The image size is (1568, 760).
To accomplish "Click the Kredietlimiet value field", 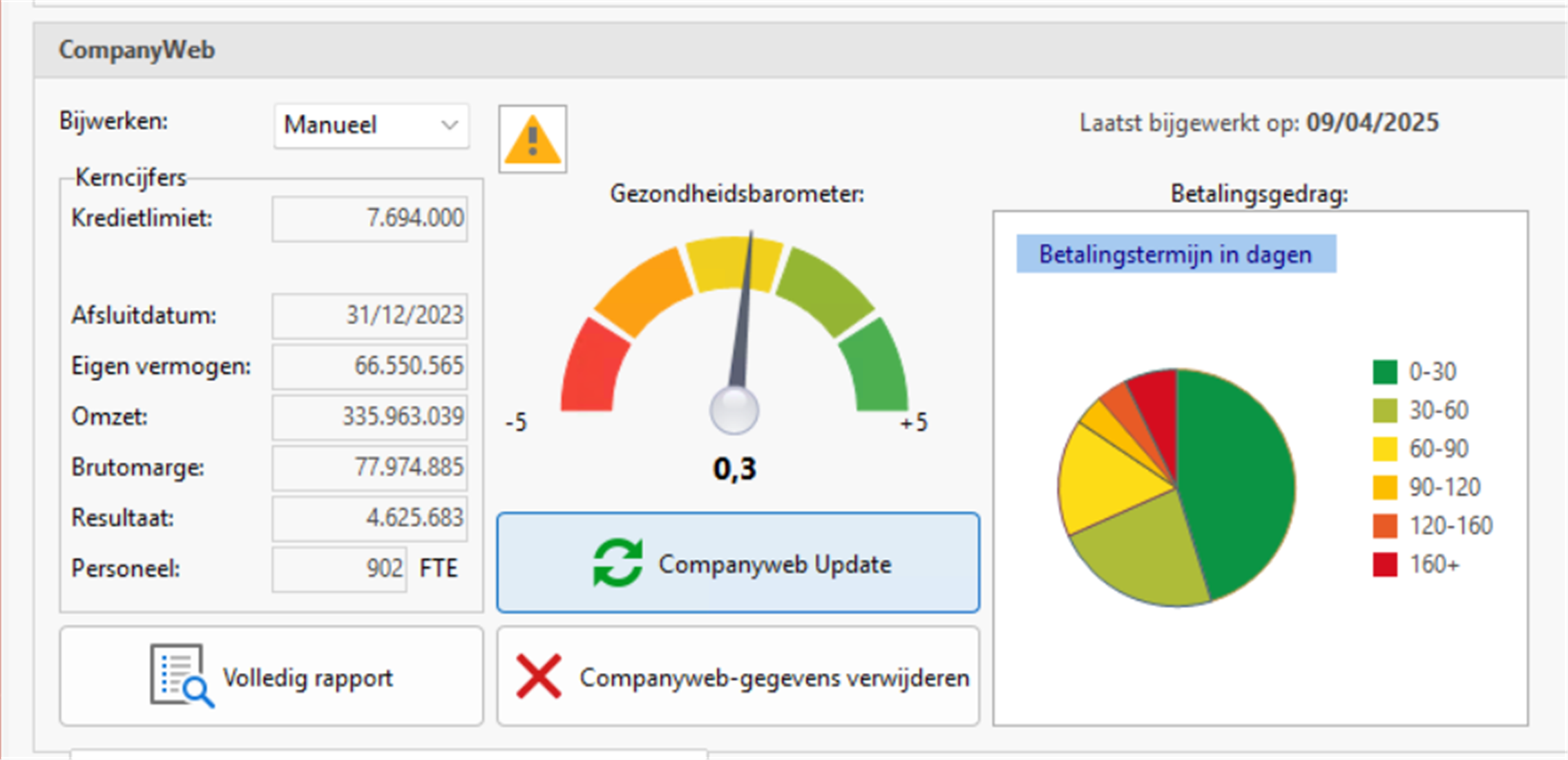I will point(370,218).
